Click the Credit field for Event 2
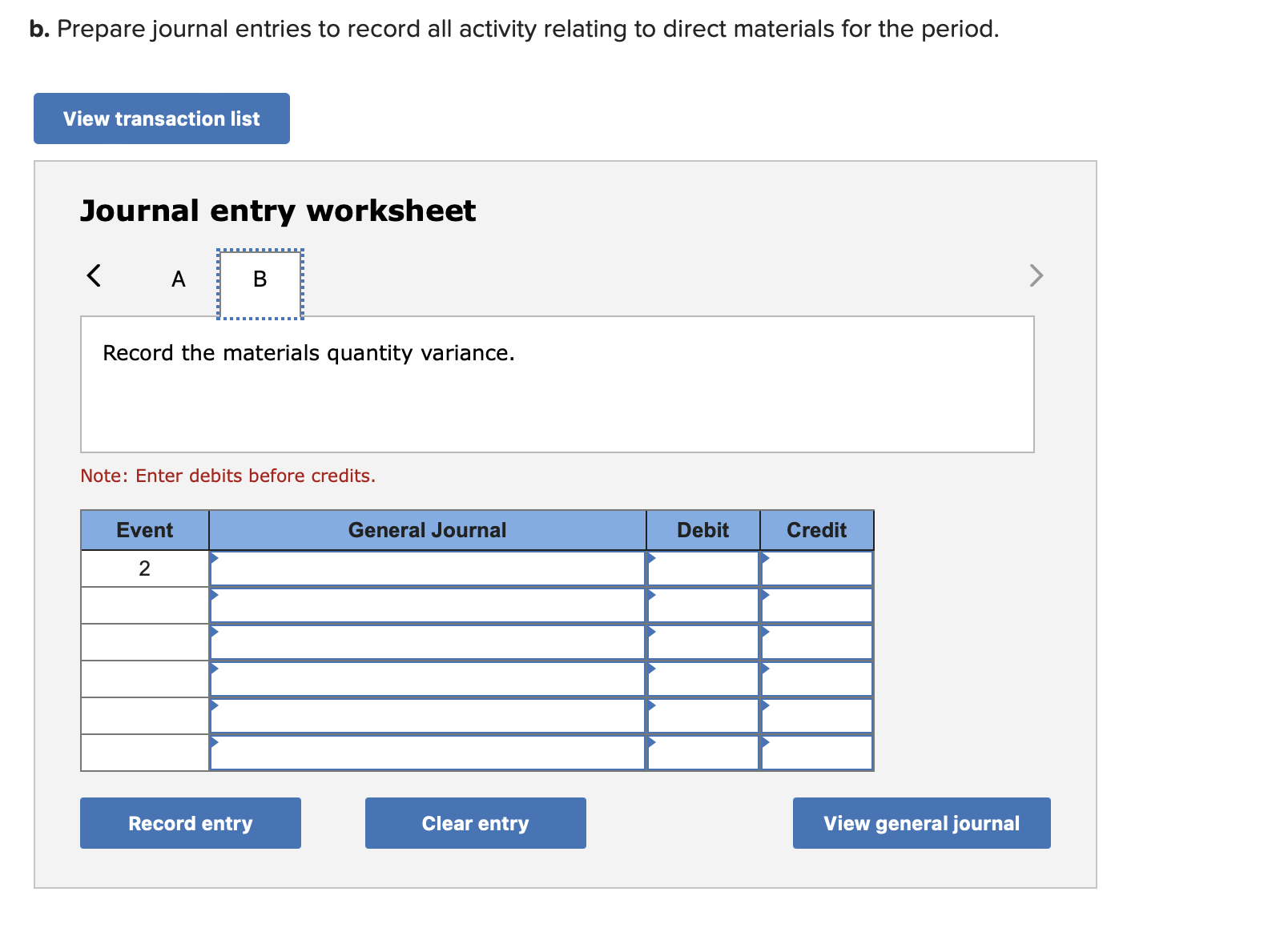The width and height of the screenshot is (1288, 940). (815, 568)
